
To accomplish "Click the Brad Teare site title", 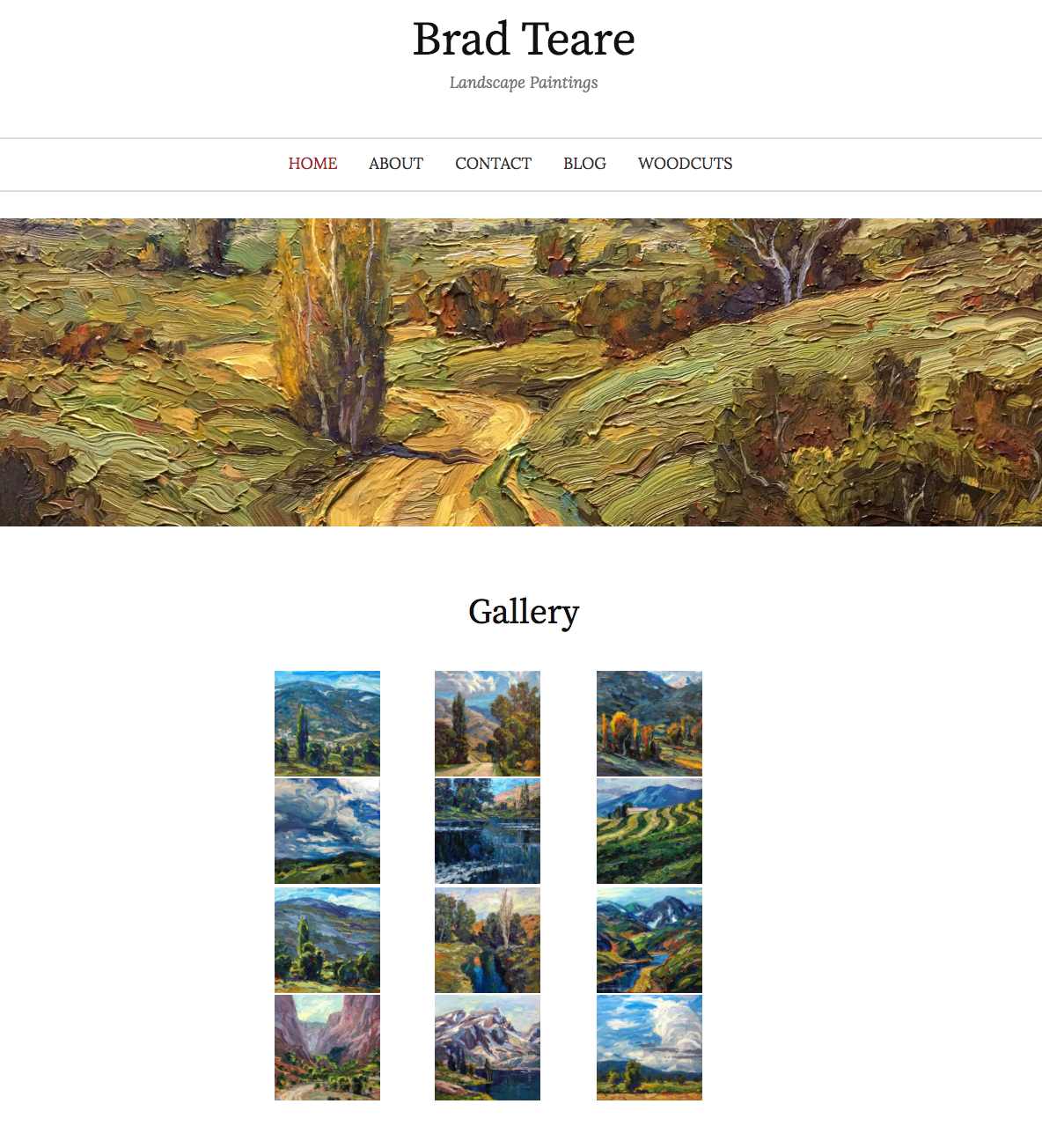I will tap(524, 40).
